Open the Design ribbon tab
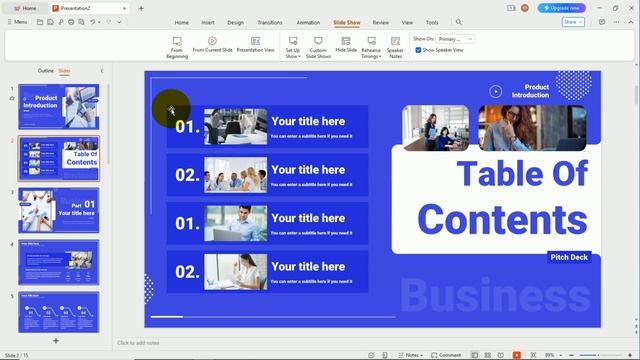The height and width of the screenshot is (360, 640). (x=236, y=22)
